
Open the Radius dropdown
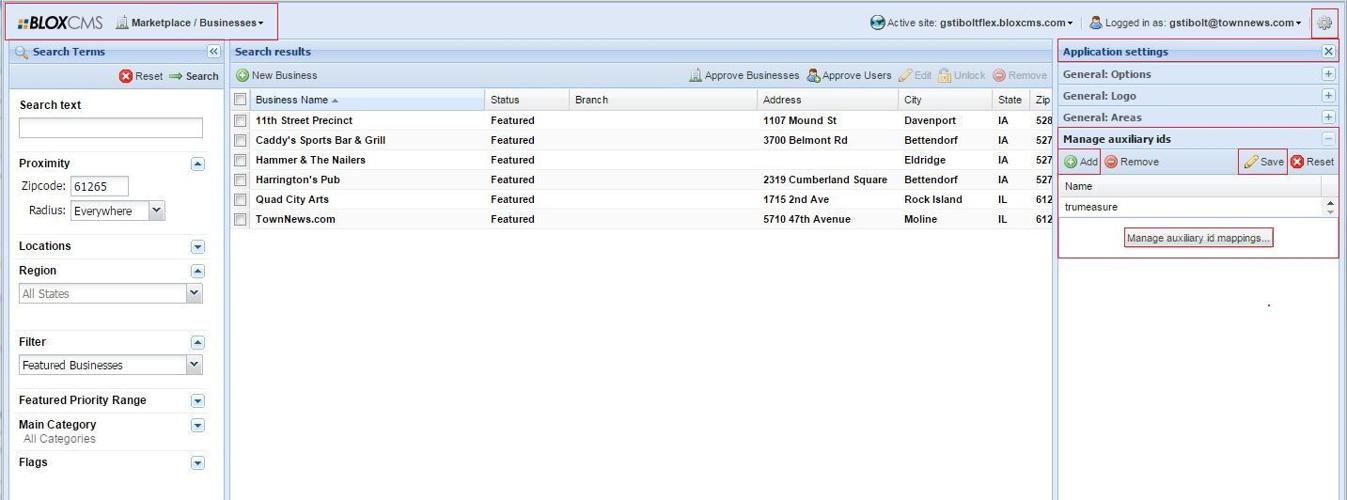tap(156, 211)
